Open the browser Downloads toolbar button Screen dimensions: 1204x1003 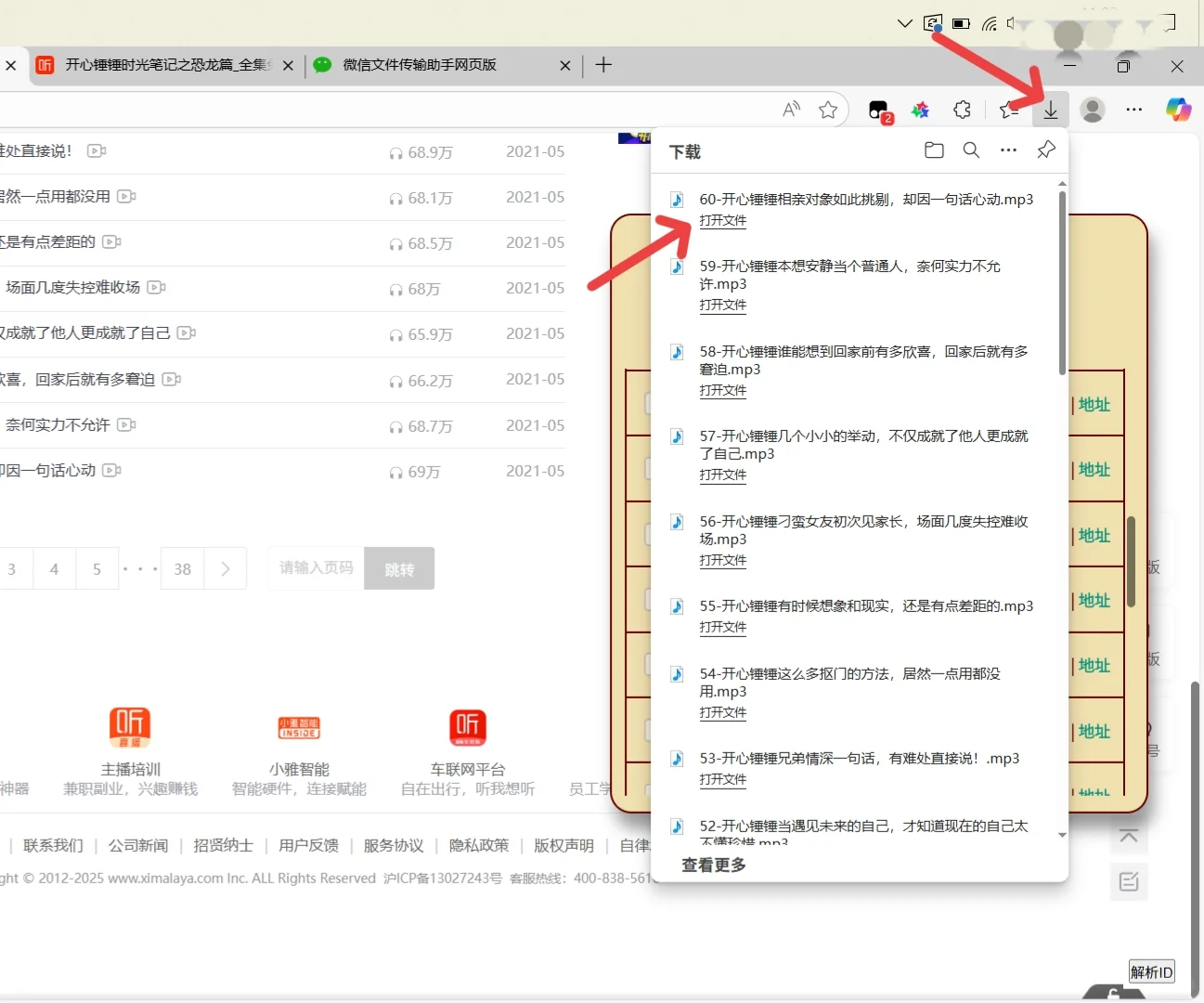click(x=1051, y=111)
